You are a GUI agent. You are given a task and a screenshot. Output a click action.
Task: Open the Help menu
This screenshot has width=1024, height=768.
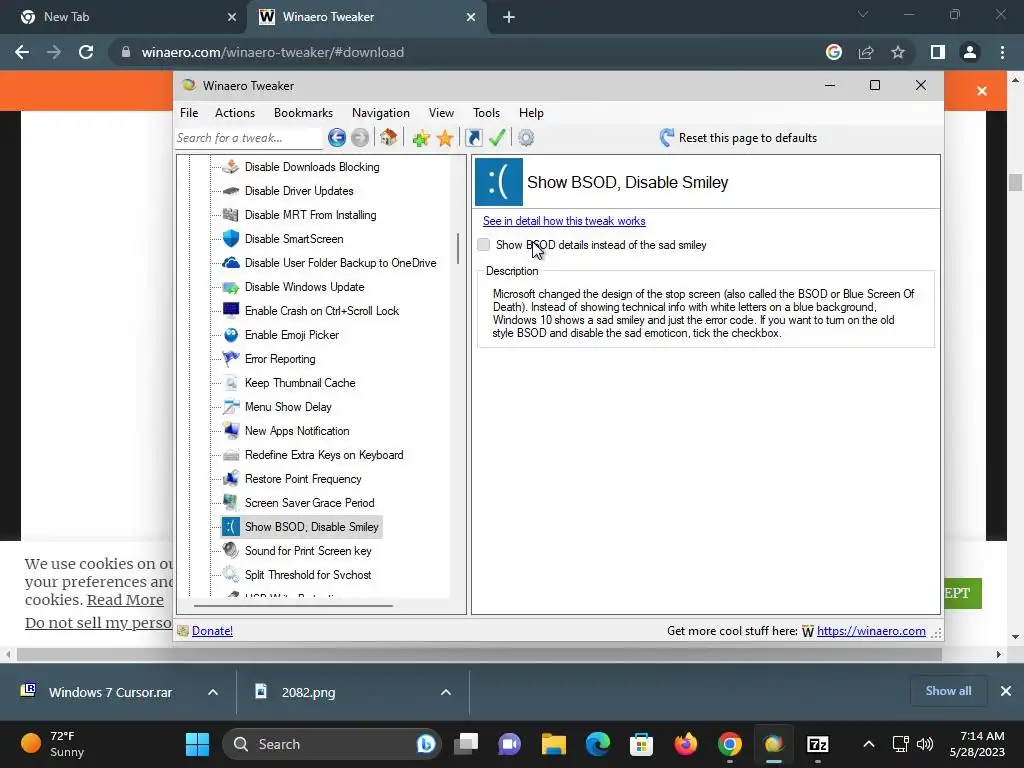pyautogui.click(x=531, y=113)
